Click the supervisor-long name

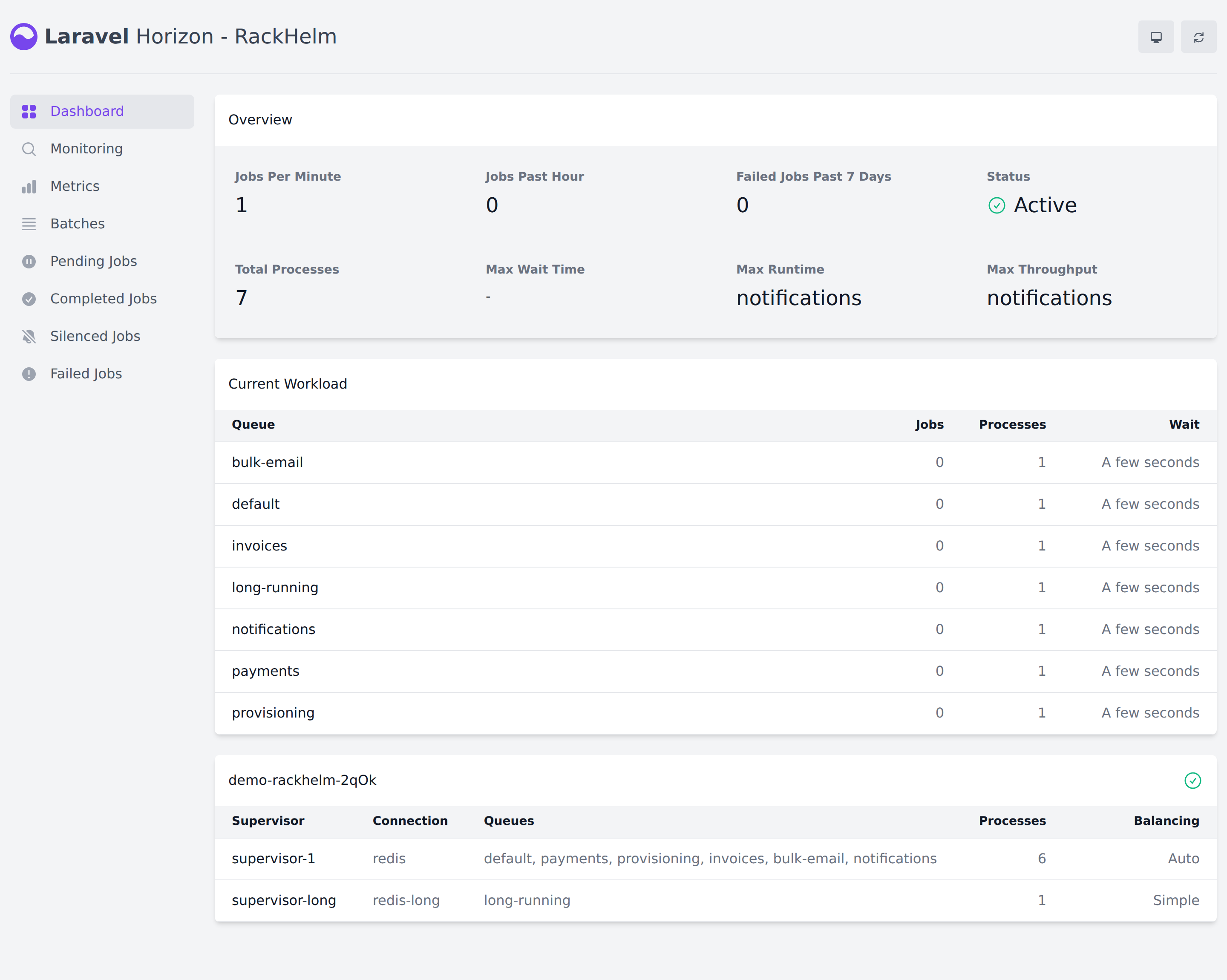pos(284,900)
